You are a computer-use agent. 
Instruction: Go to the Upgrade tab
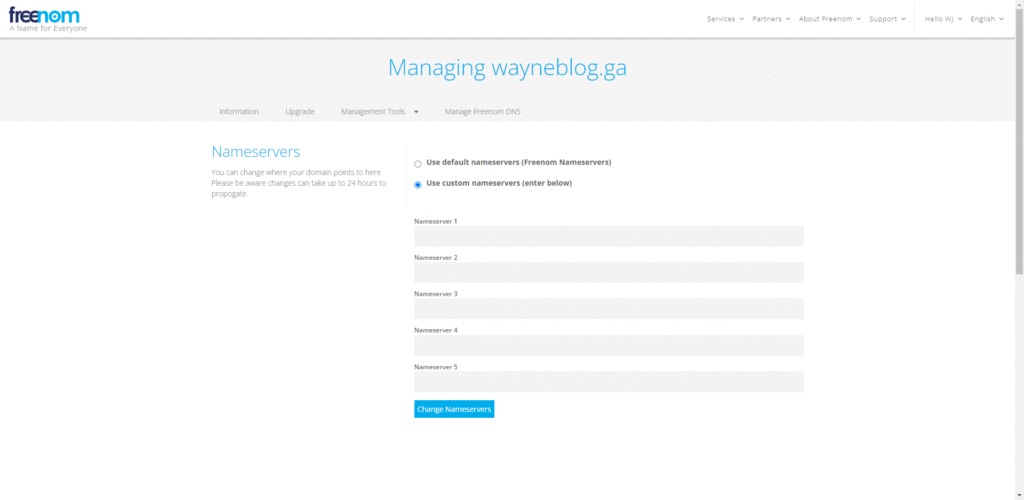click(300, 111)
